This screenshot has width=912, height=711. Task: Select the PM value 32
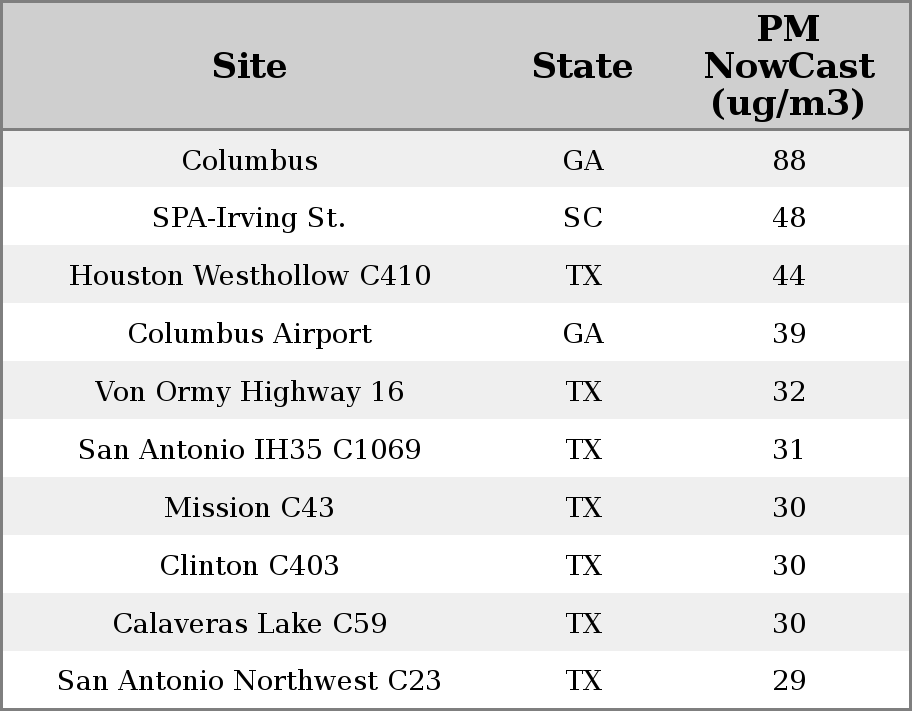788,392
